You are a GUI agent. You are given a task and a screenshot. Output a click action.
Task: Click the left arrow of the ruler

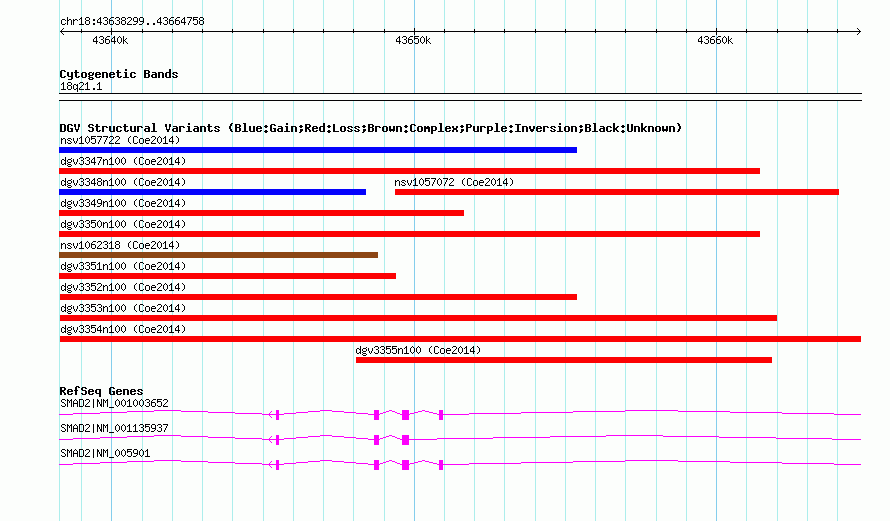pos(62,31)
